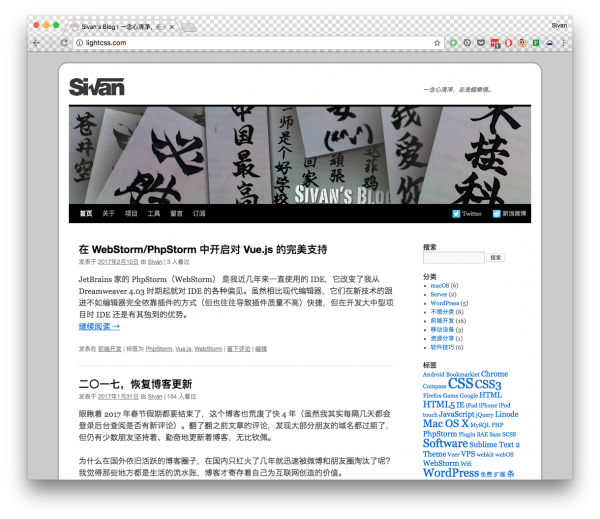Go to the 工具 navigation menu item
Image resolution: width=600 pixels, height=519 pixels.
coord(154,214)
